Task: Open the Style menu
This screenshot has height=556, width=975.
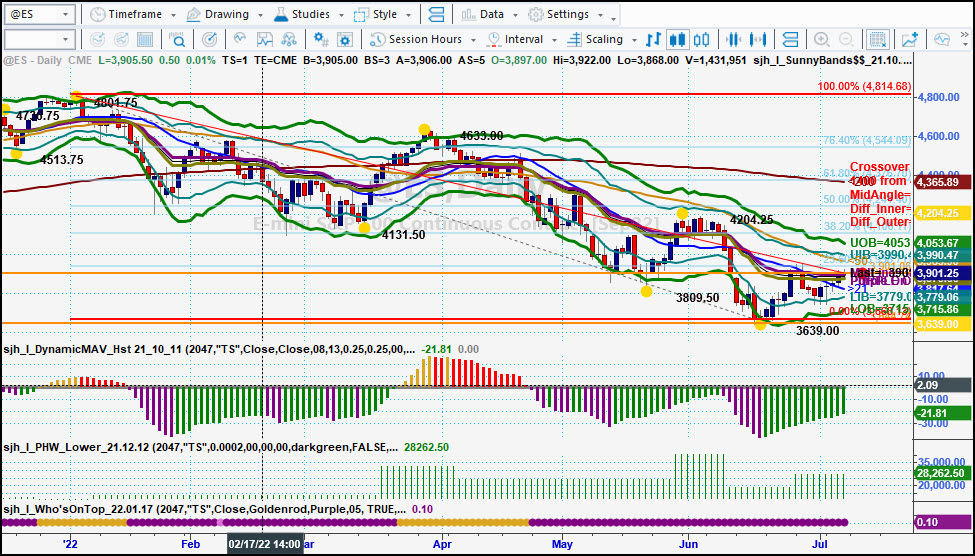Action: (385, 14)
